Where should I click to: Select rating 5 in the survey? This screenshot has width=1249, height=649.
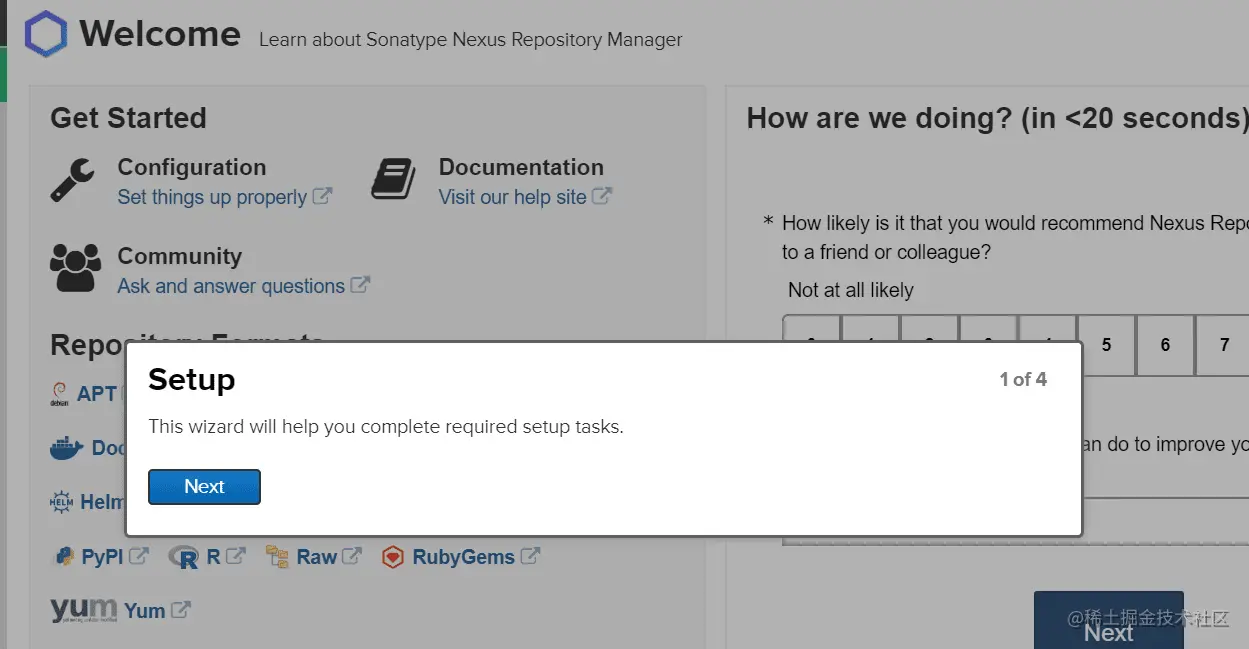[1106, 345]
